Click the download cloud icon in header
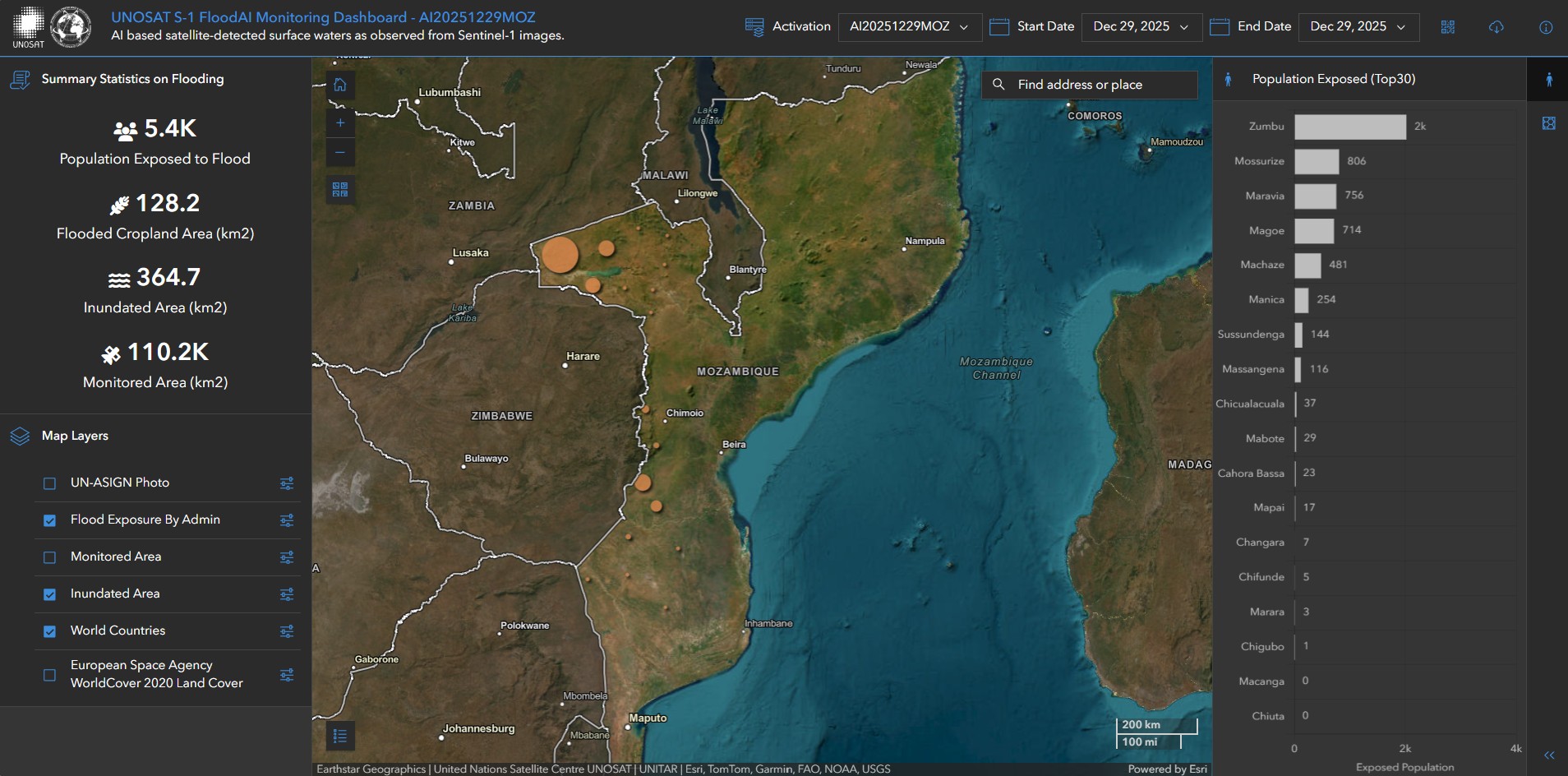 [x=1496, y=27]
